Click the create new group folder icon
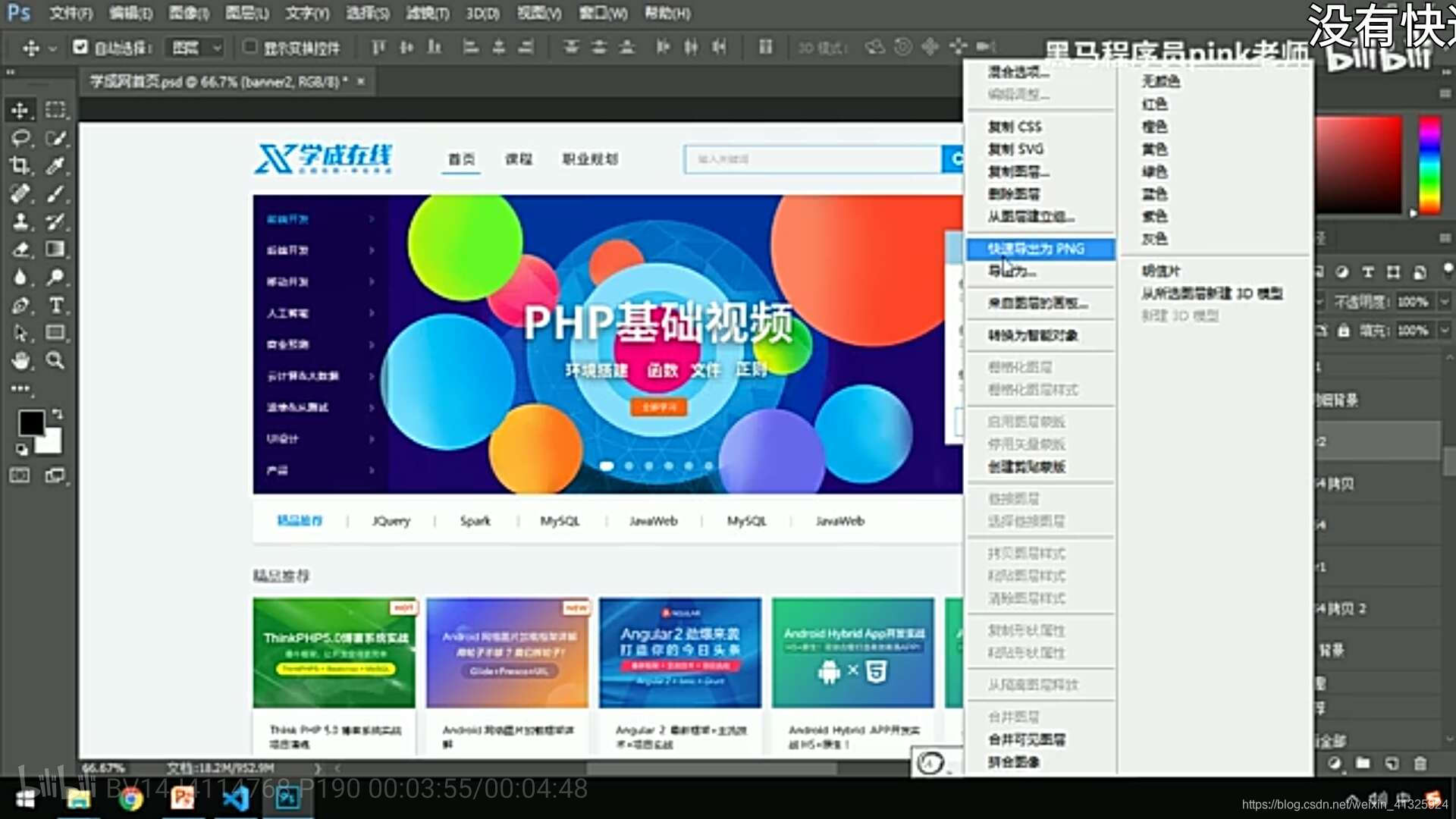This screenshot has height=819, width=1456. [1363, 763]
